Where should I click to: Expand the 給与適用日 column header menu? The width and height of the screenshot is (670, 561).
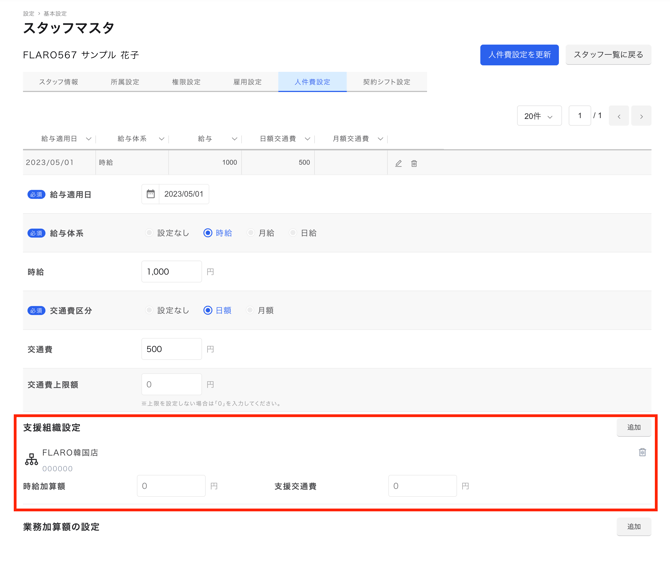[89, 139]
